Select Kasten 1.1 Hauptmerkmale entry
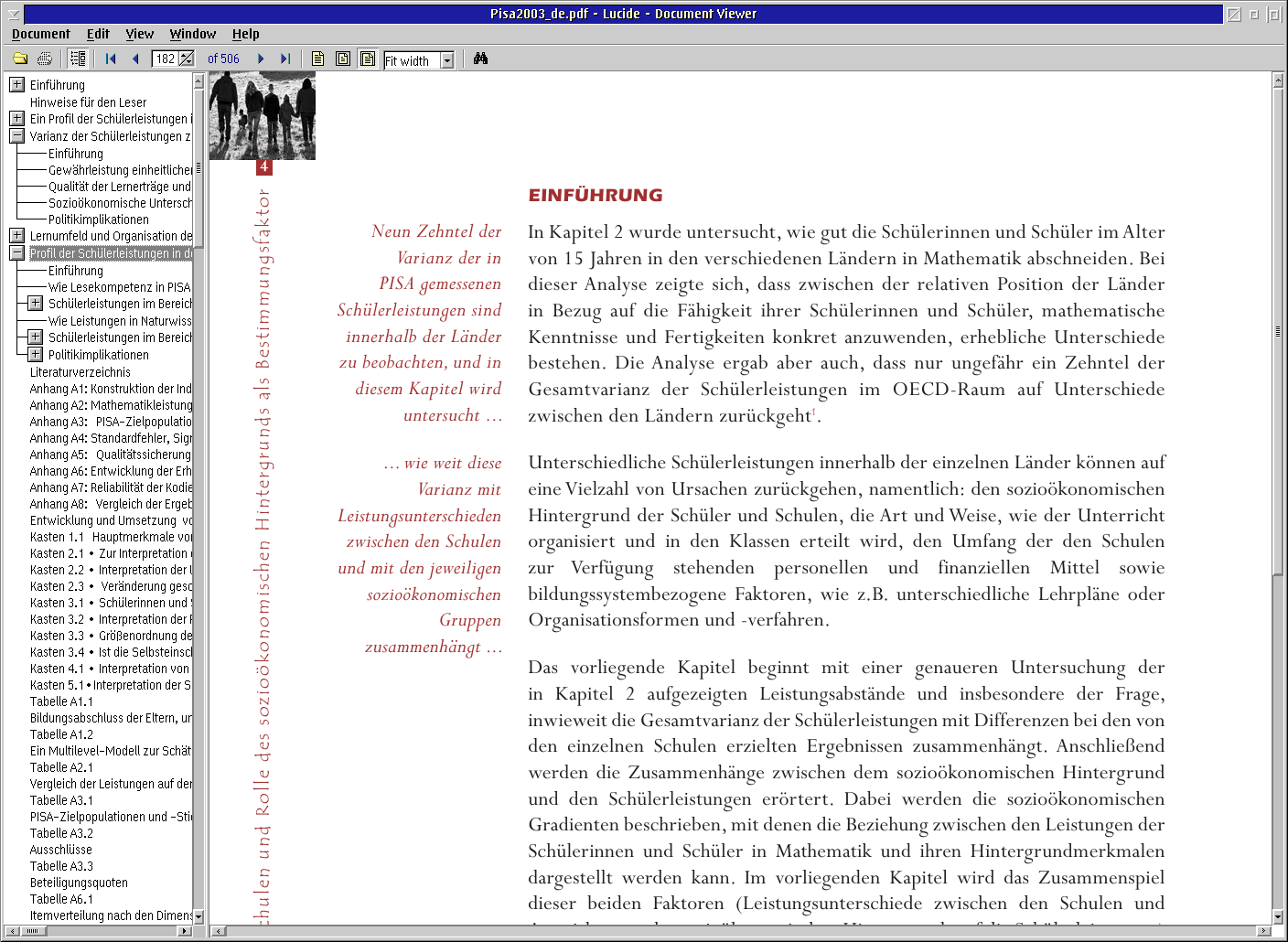The image size is (1288, 942). point(111,537)
